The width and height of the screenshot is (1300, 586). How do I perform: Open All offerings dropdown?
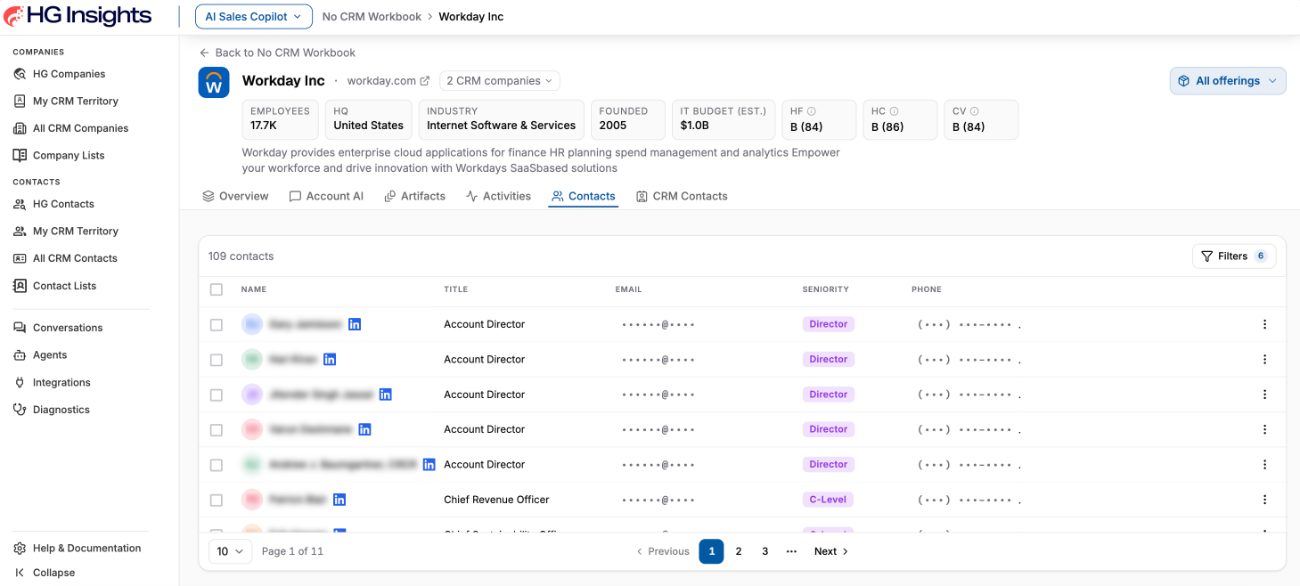click(x=1228, y=81)
